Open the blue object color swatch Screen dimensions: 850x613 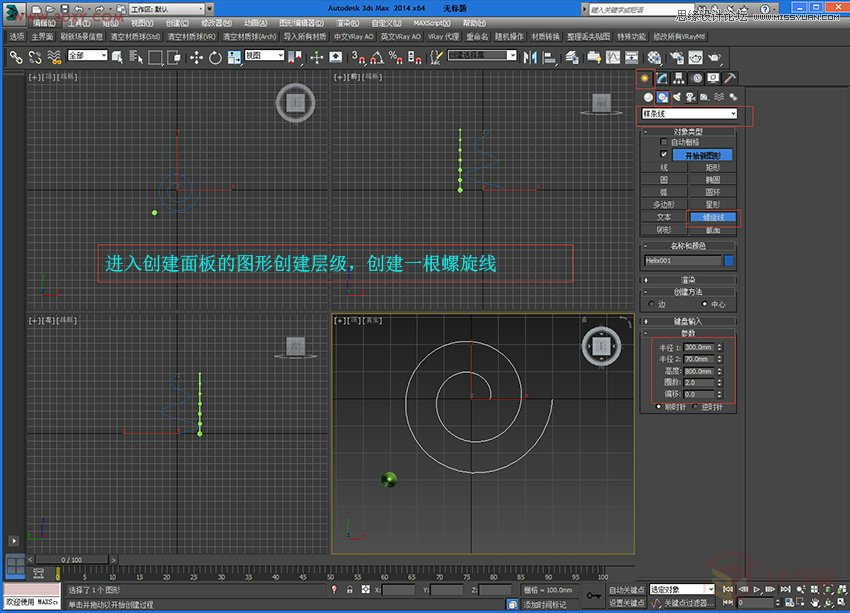point(729,261)
